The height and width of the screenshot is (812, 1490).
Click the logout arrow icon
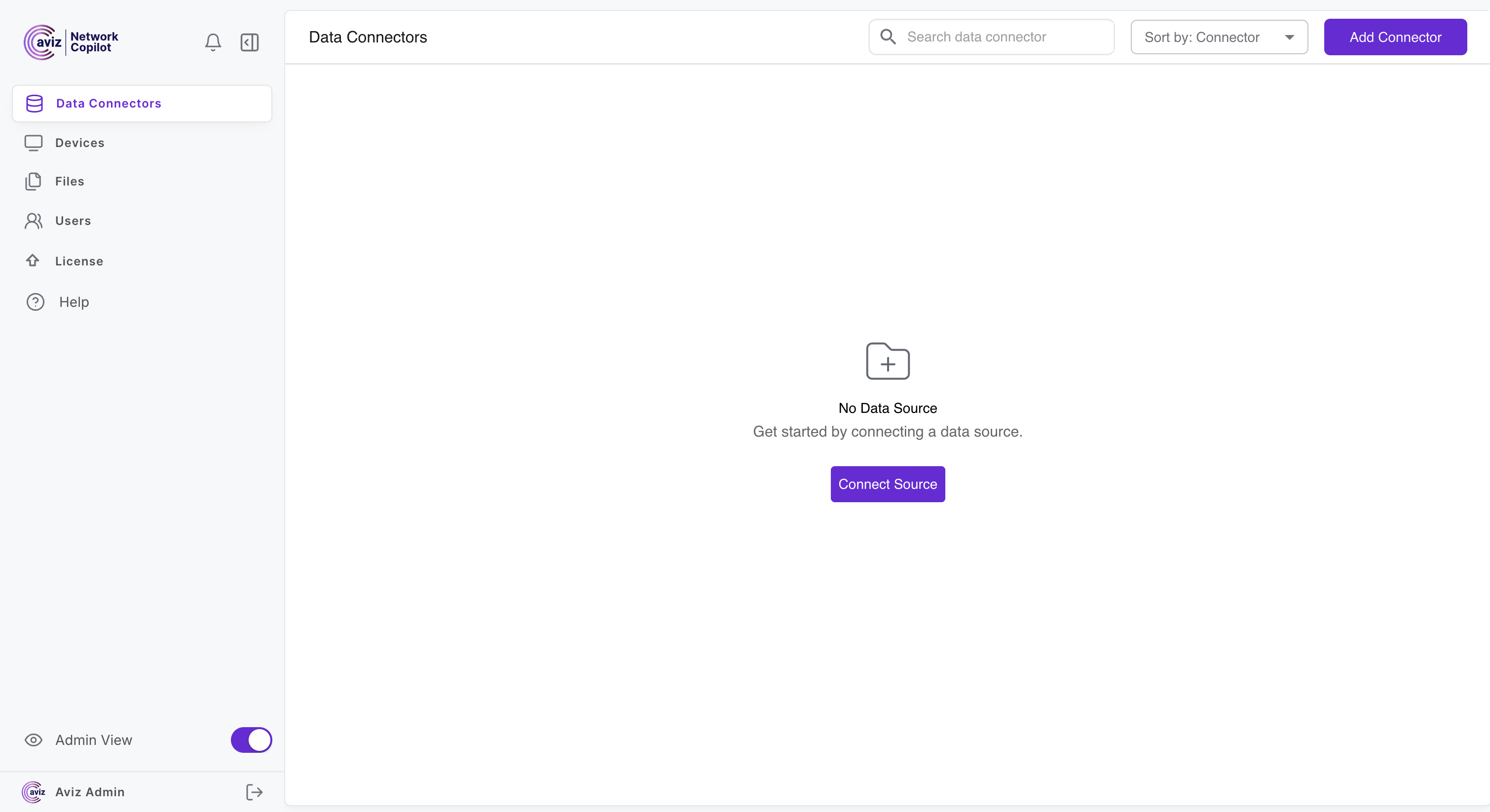coord(254,792)
